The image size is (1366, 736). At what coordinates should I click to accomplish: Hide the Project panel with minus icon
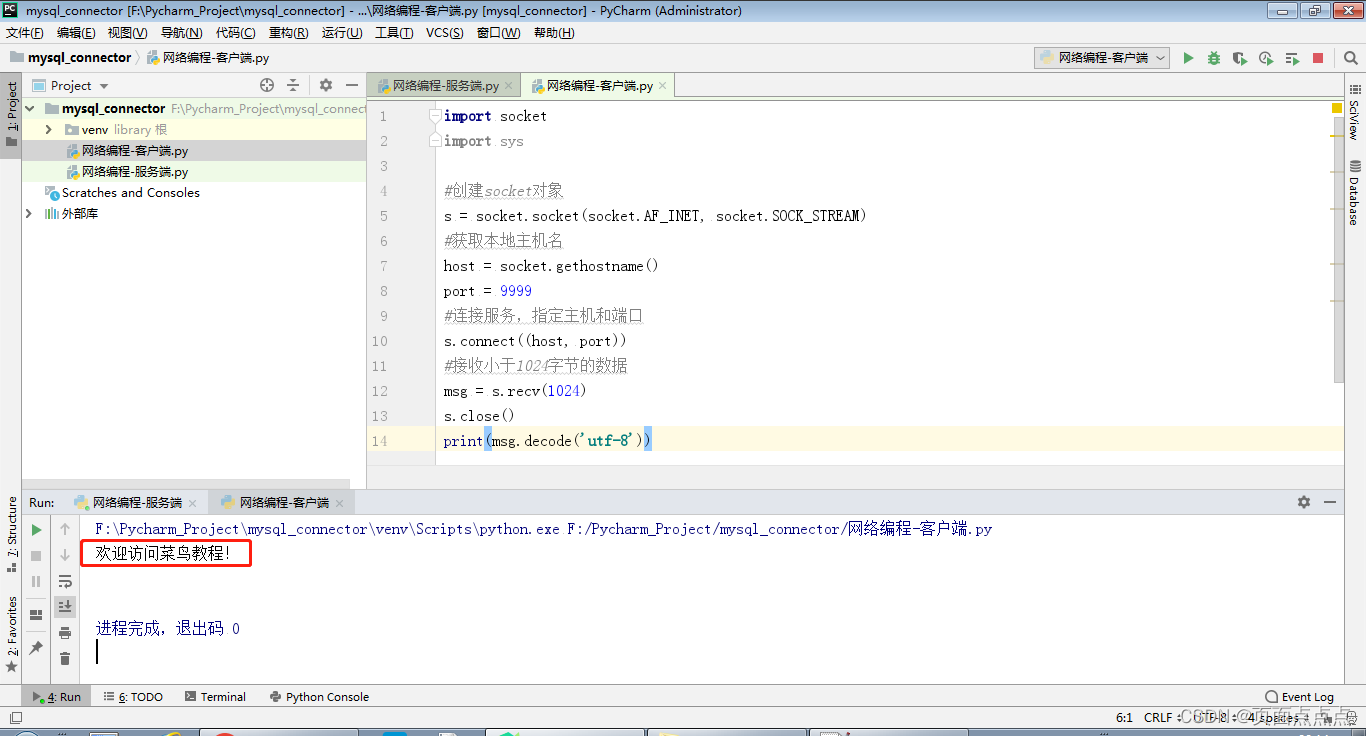[352, 86]
